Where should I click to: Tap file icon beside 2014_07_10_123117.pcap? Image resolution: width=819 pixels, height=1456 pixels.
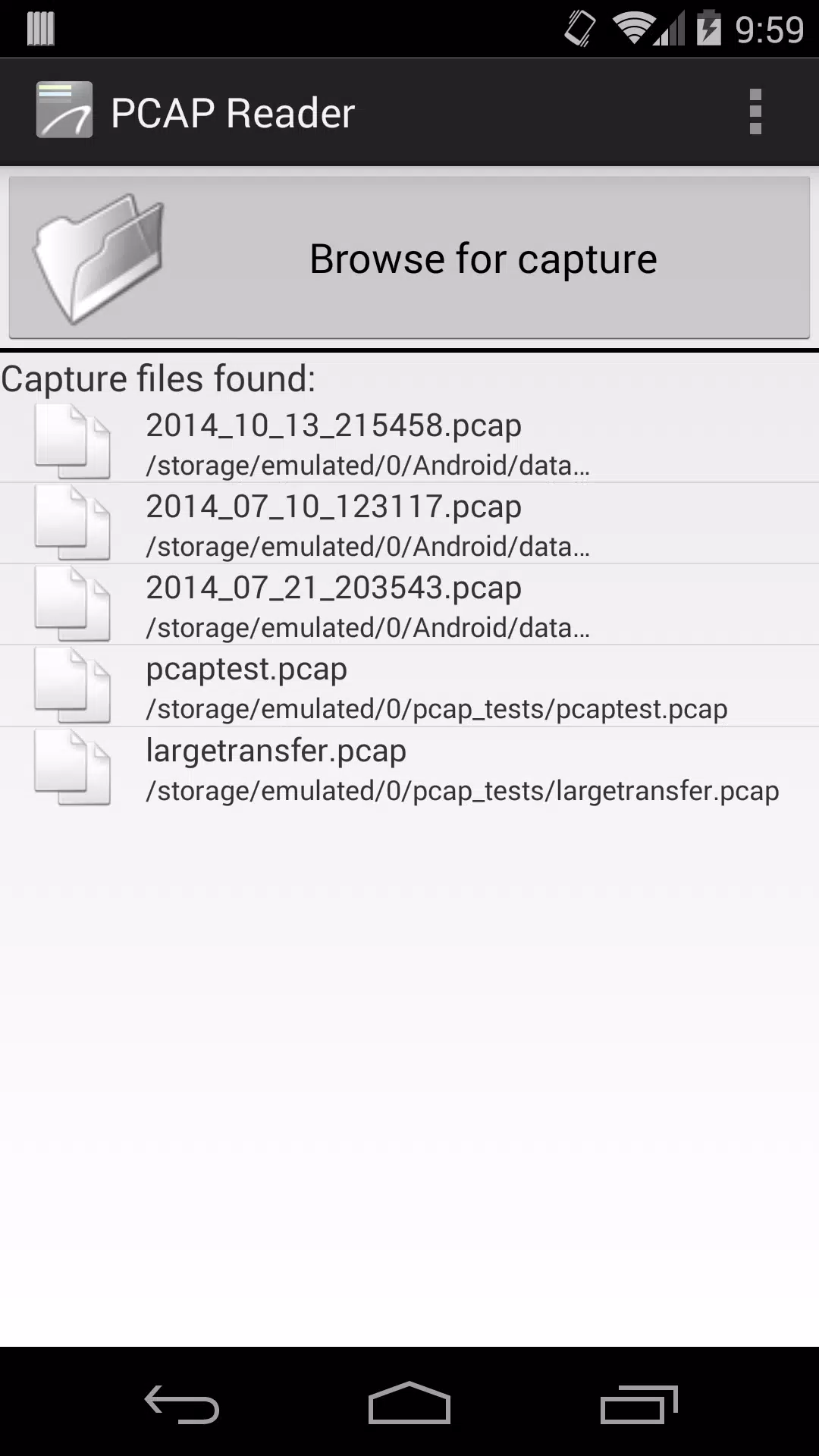[x=72, y=522]
